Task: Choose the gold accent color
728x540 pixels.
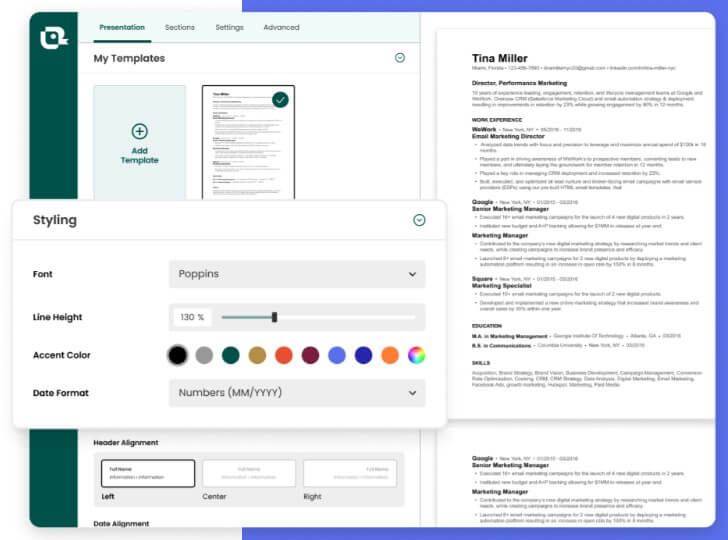Action: pyautogui.click(x=257, y=355)
